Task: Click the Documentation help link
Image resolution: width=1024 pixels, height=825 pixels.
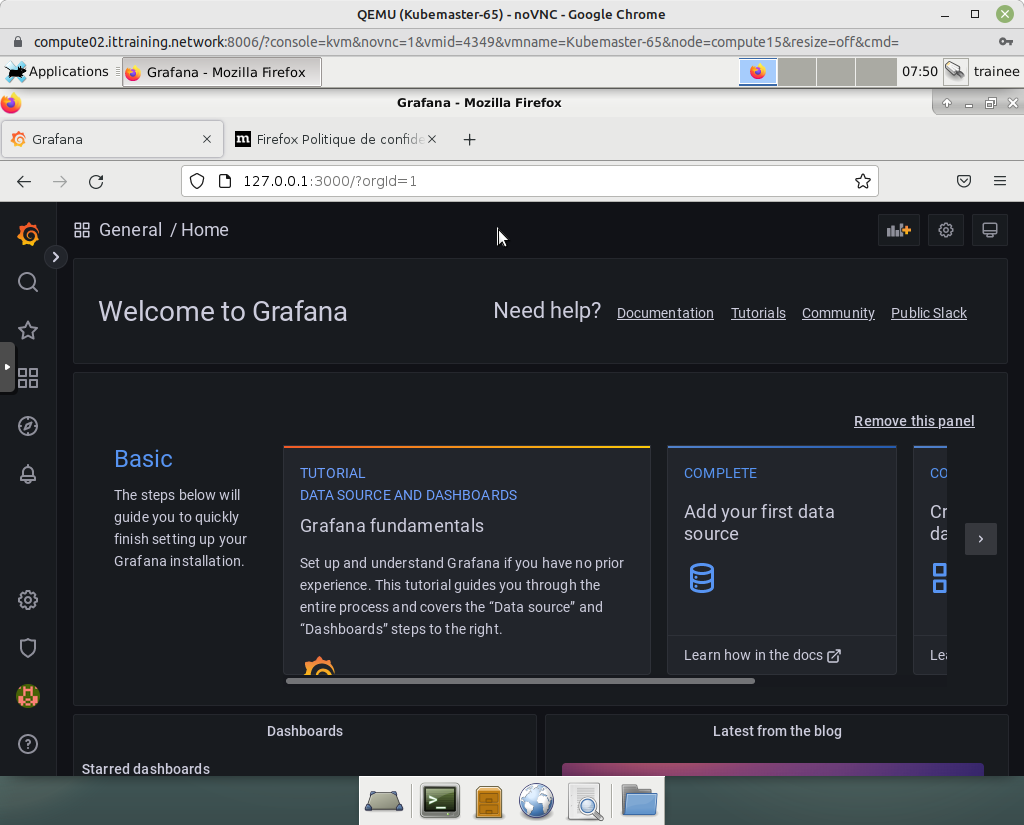Action: pyautogui.click(x=665, y=313)
